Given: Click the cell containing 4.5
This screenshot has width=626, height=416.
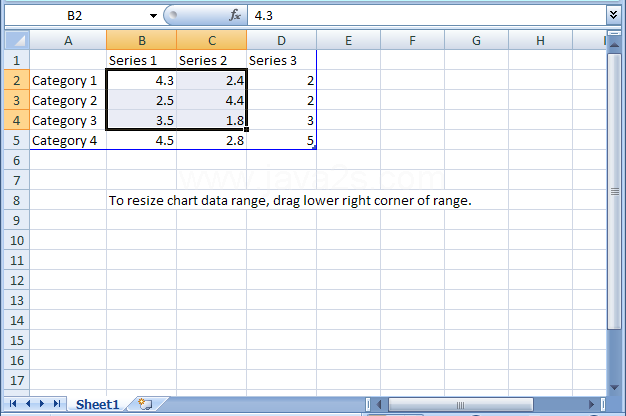Looking at the screenshot, I should click(x=142, y=140).
